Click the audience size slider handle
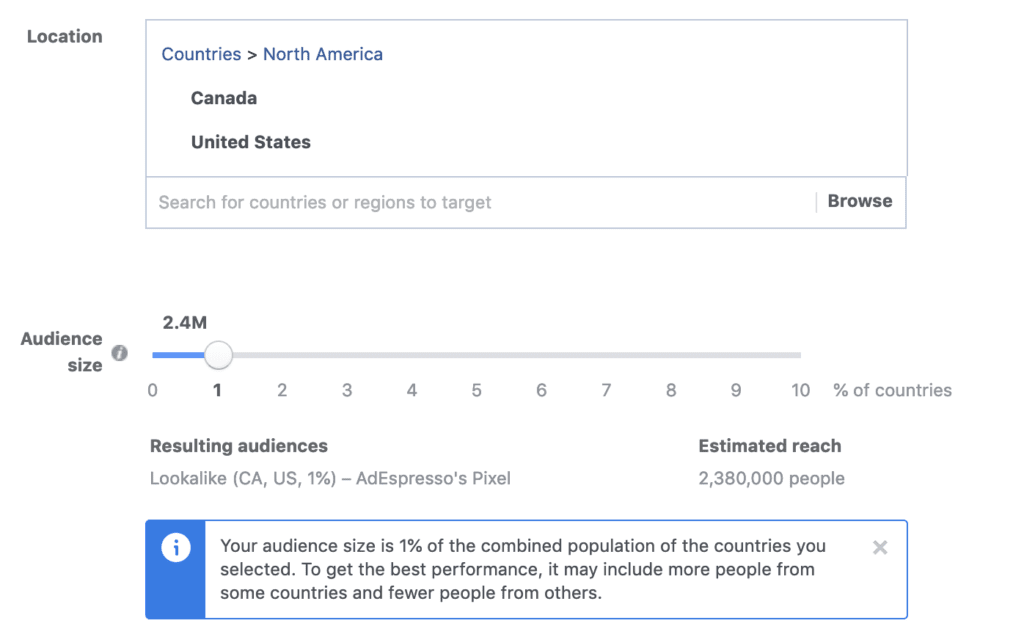 (x=218, y=354)
